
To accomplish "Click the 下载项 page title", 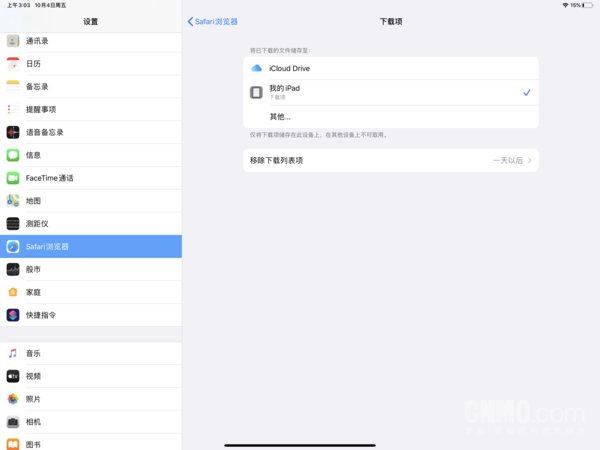I will pos(391,21).
